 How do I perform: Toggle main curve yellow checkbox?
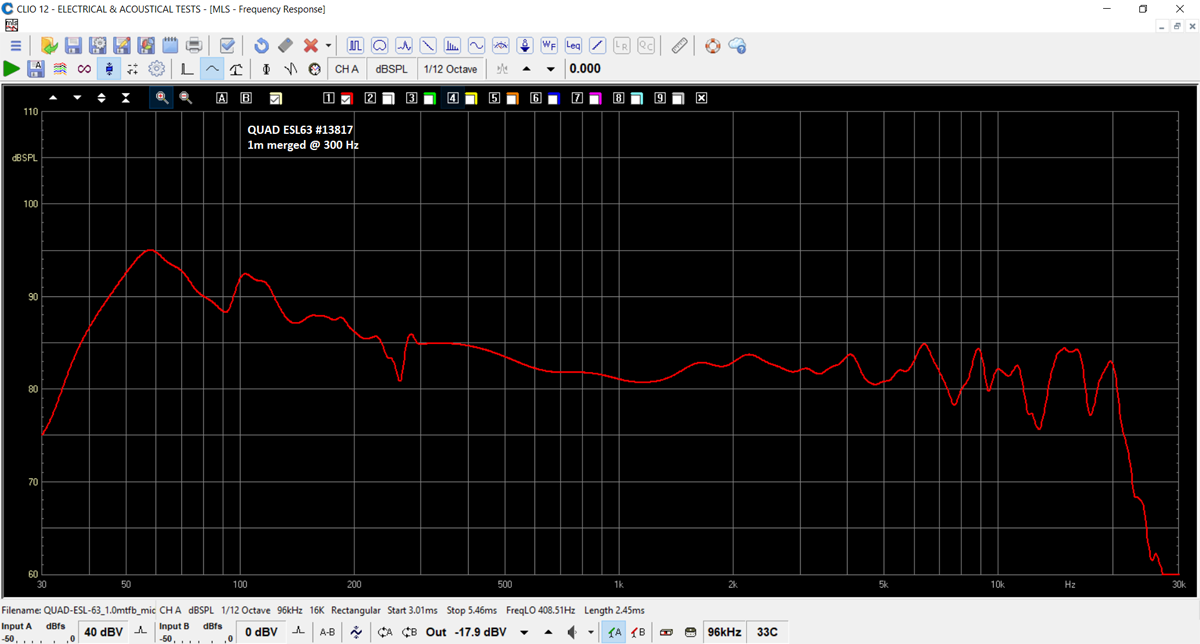(x=275, y=98)
